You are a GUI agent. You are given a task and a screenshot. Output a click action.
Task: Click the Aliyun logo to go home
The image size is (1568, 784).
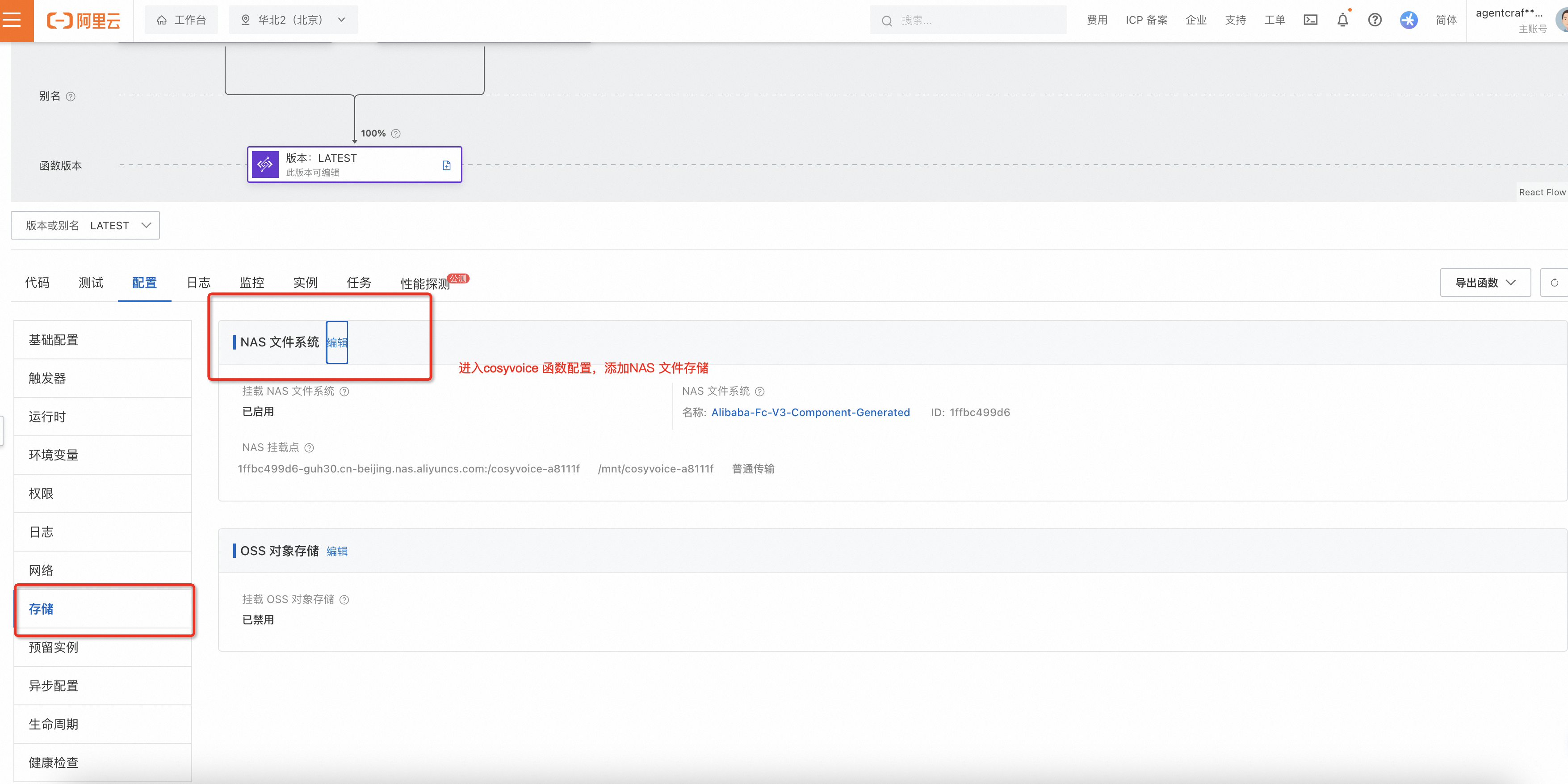pyautogui.click(x=84, y=20)
